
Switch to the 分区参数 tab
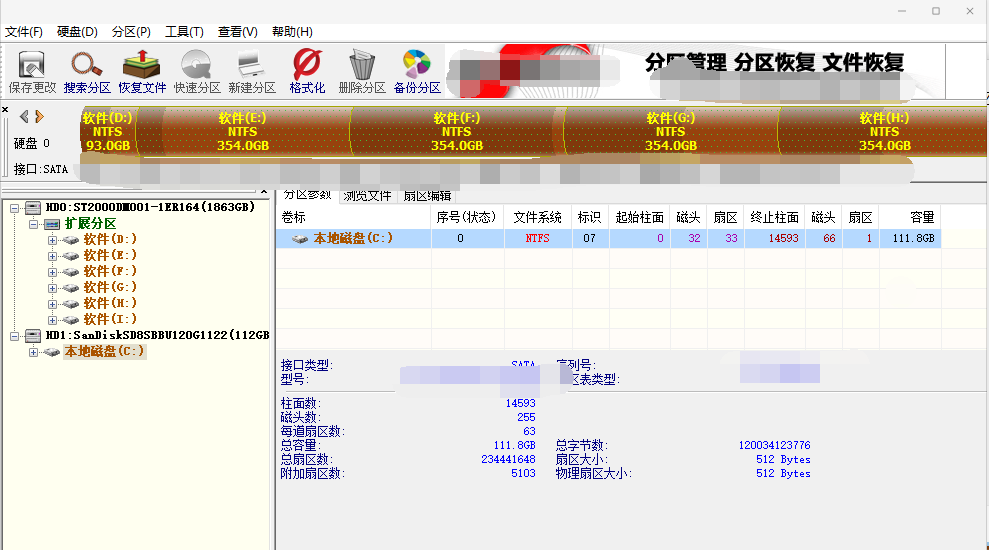(307, 196)
